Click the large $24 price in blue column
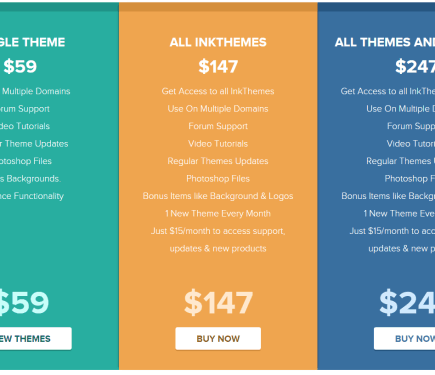Screen dimensions: 435x375 (x=407, y=303)
